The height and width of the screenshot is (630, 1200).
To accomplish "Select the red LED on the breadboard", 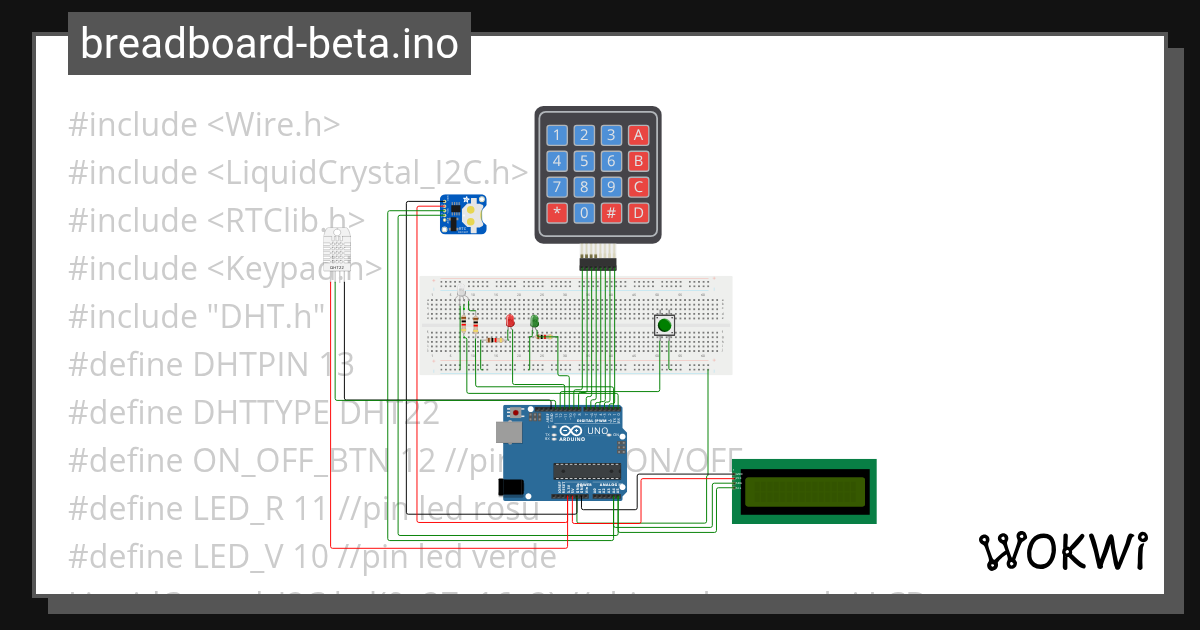I will coord(510,321).
